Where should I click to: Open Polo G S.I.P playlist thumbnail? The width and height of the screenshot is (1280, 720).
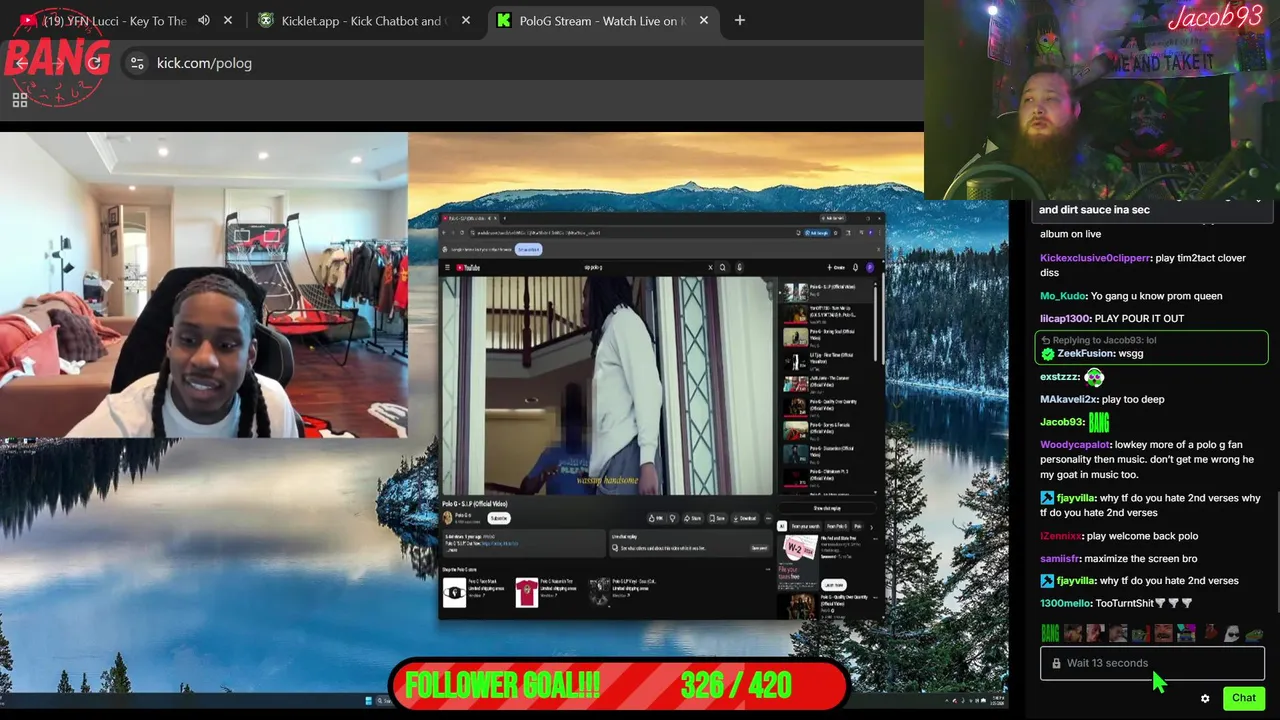(x=600, y=593)
